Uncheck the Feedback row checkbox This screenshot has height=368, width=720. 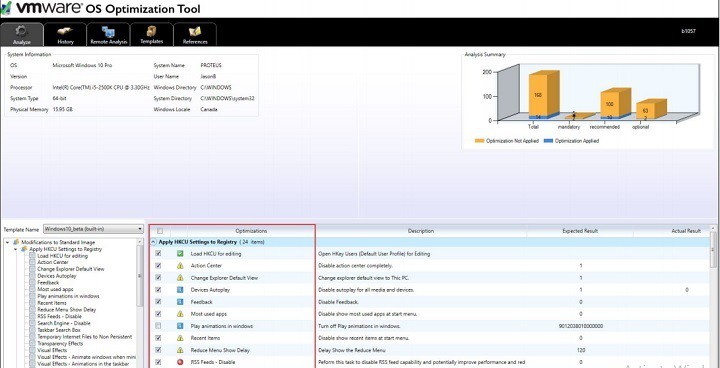coord(158,302)
